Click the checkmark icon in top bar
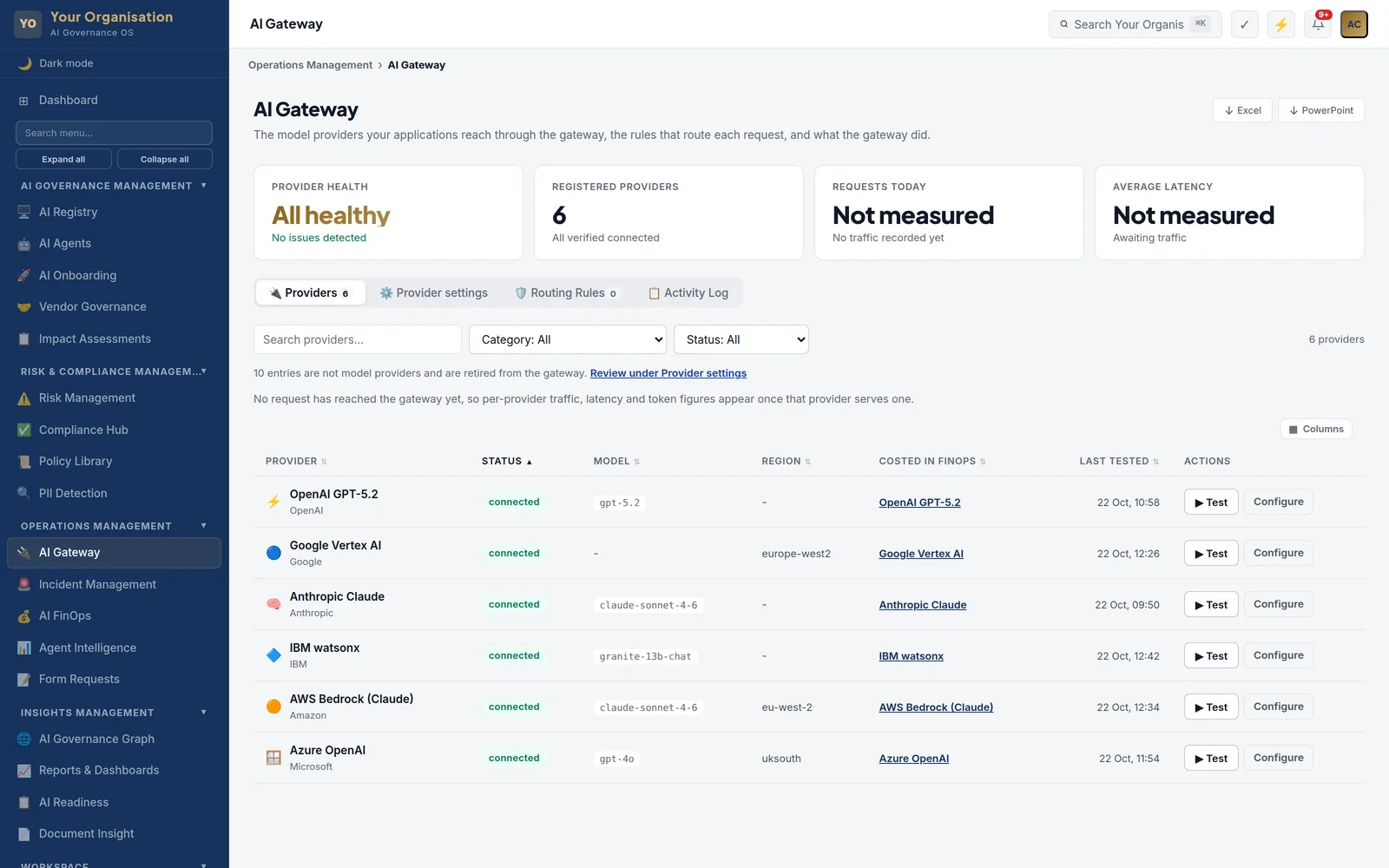1389x868 pixels. (1245, 24)
